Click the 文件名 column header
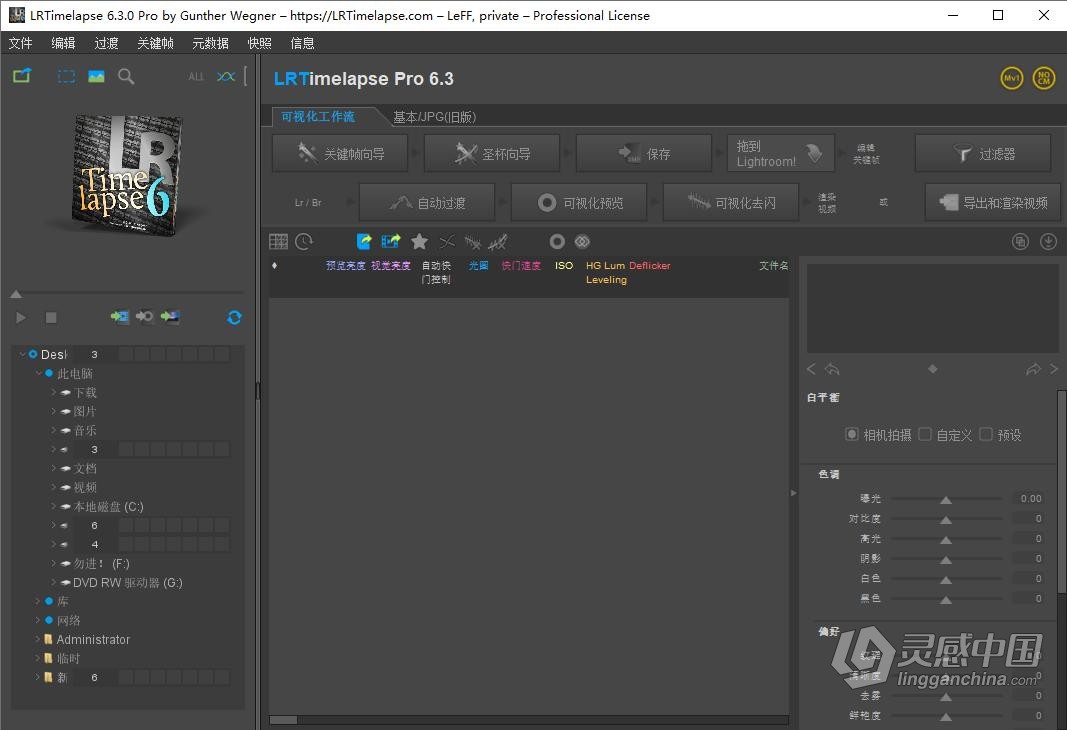 pyautogui.click(x=774, y=265)
